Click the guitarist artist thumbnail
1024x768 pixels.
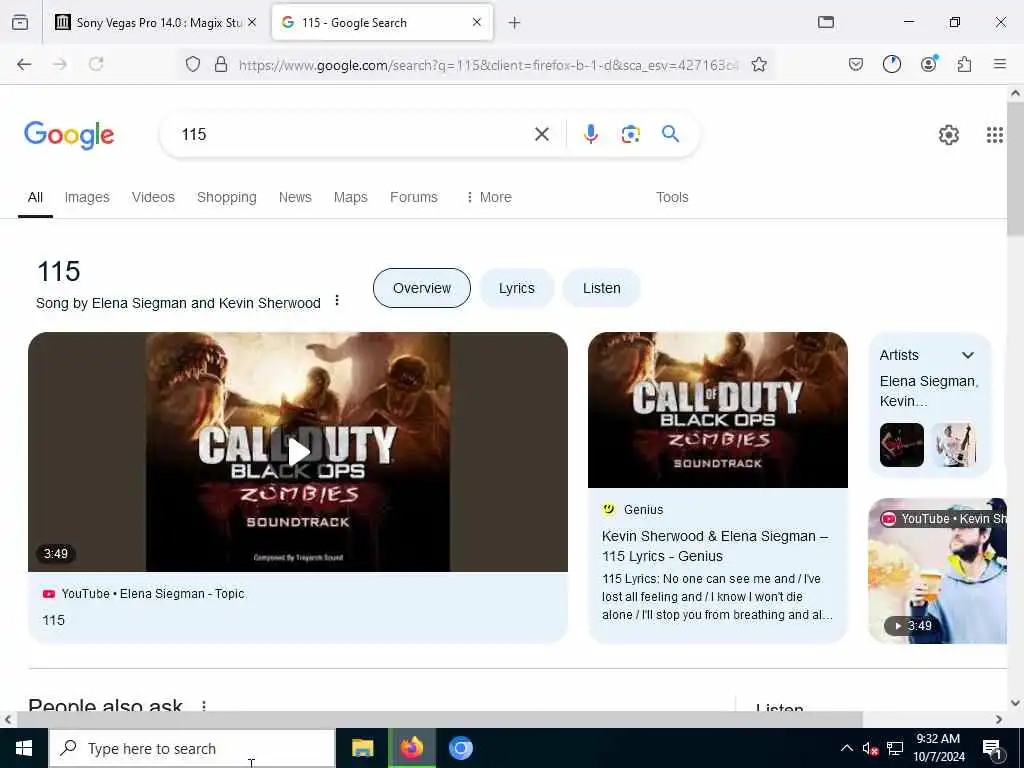pyautogui.click(x=901, y=445)
